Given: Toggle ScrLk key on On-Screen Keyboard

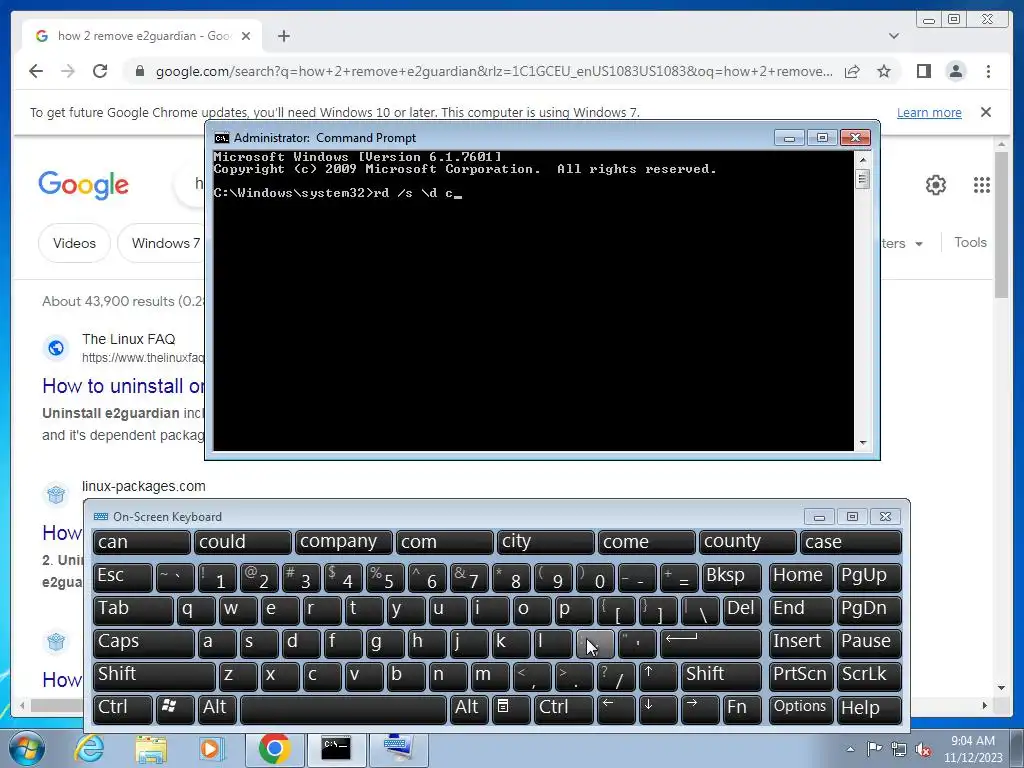Looking at the screenshot, I should pos(869,676).
